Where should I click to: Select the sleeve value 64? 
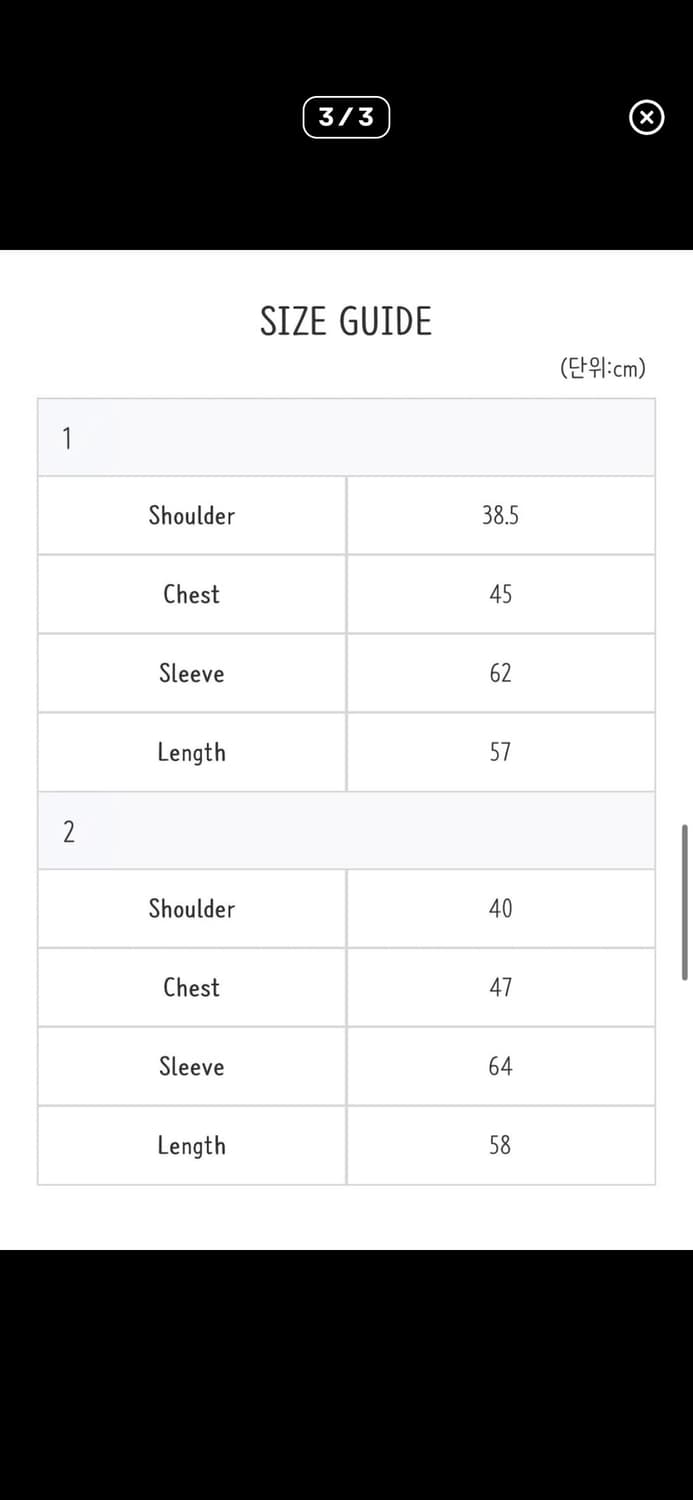coord(500,1066)
